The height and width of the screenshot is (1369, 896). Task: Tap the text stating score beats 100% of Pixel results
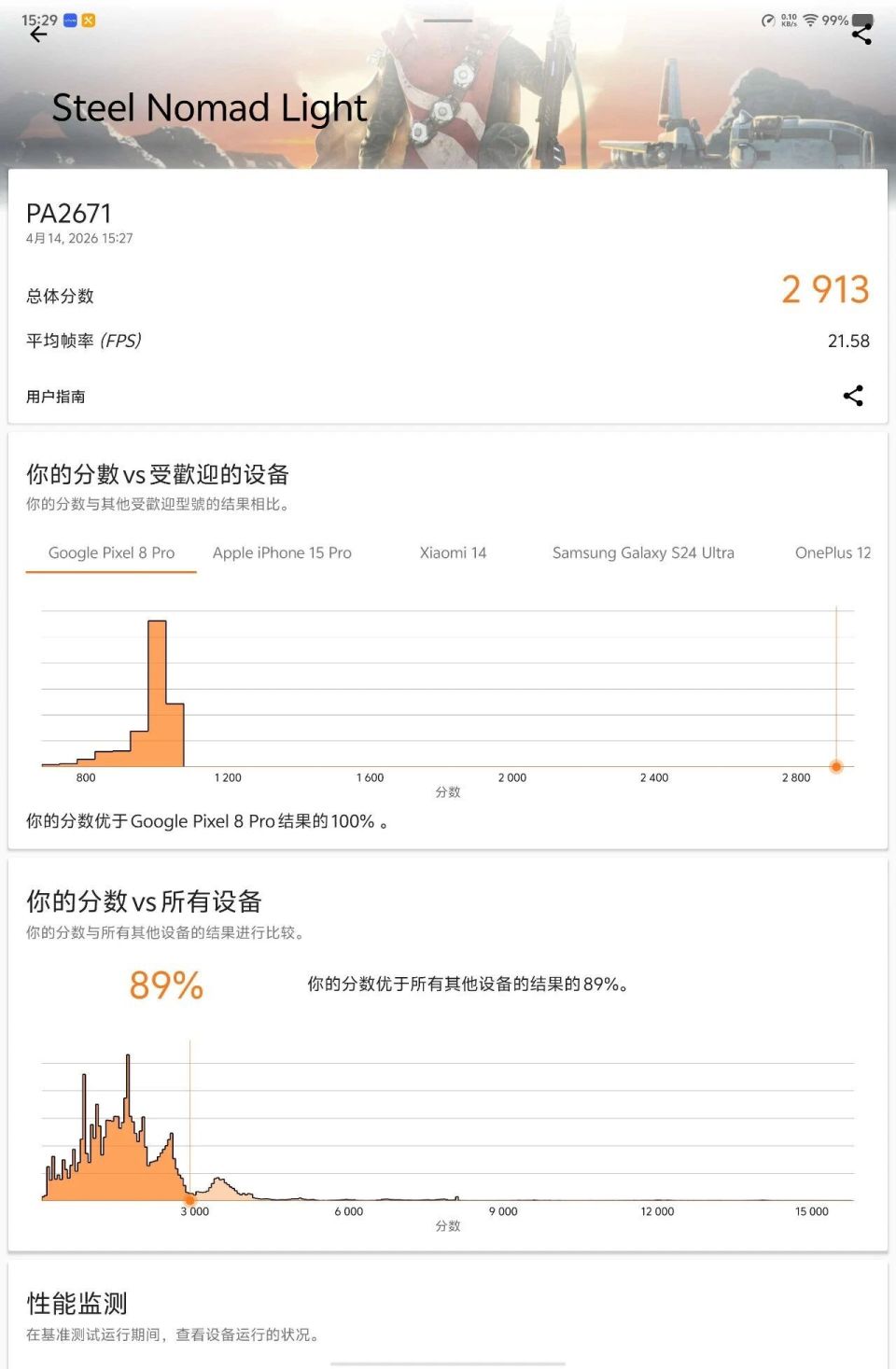206,821
